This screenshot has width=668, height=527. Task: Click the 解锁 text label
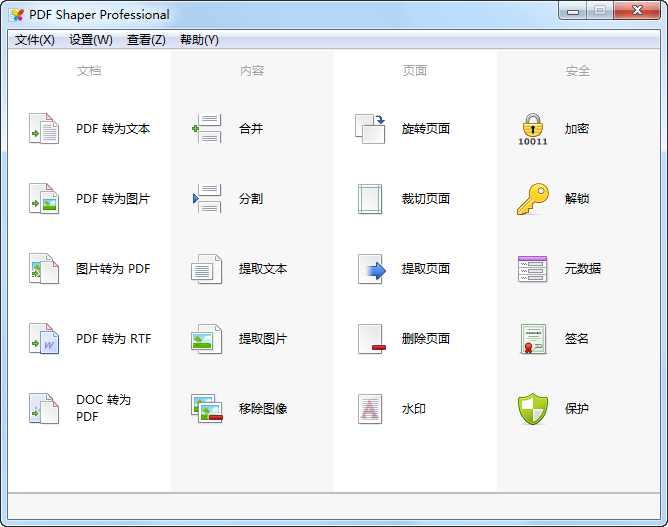coord(577,199)
